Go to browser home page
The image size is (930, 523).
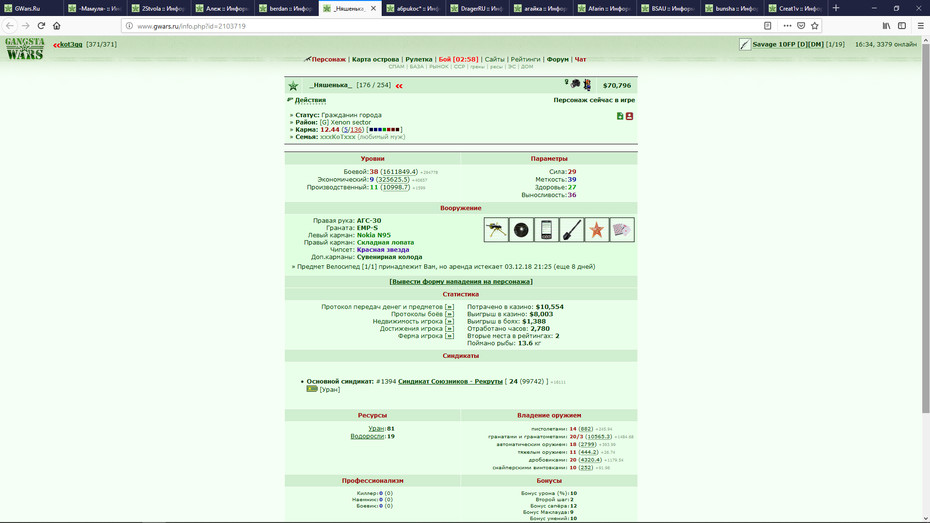57,25
